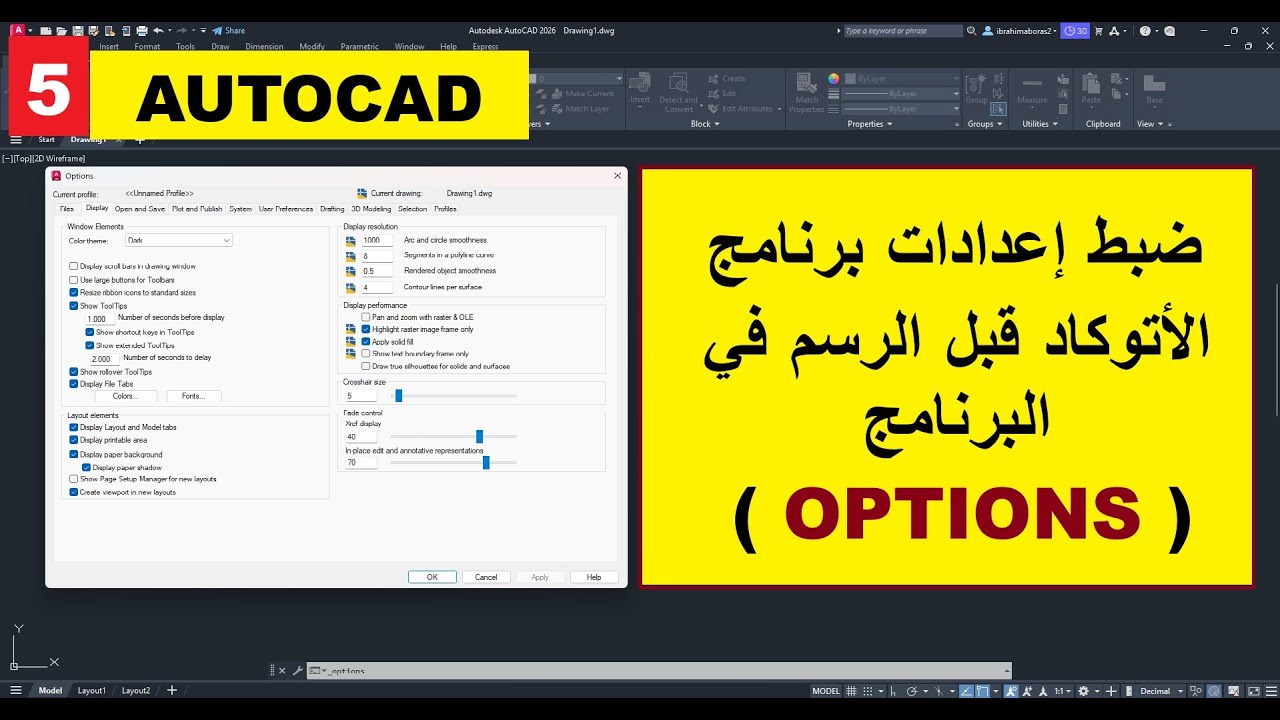Click the Help button in Options dialog
This screenshot has height=720, width=1280.
[594, 577]
